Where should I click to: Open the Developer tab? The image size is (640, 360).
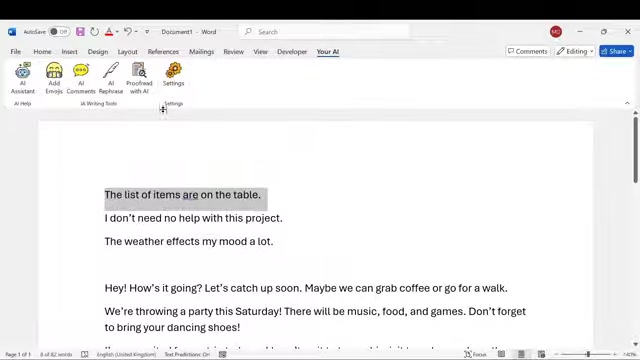(292, 51)
